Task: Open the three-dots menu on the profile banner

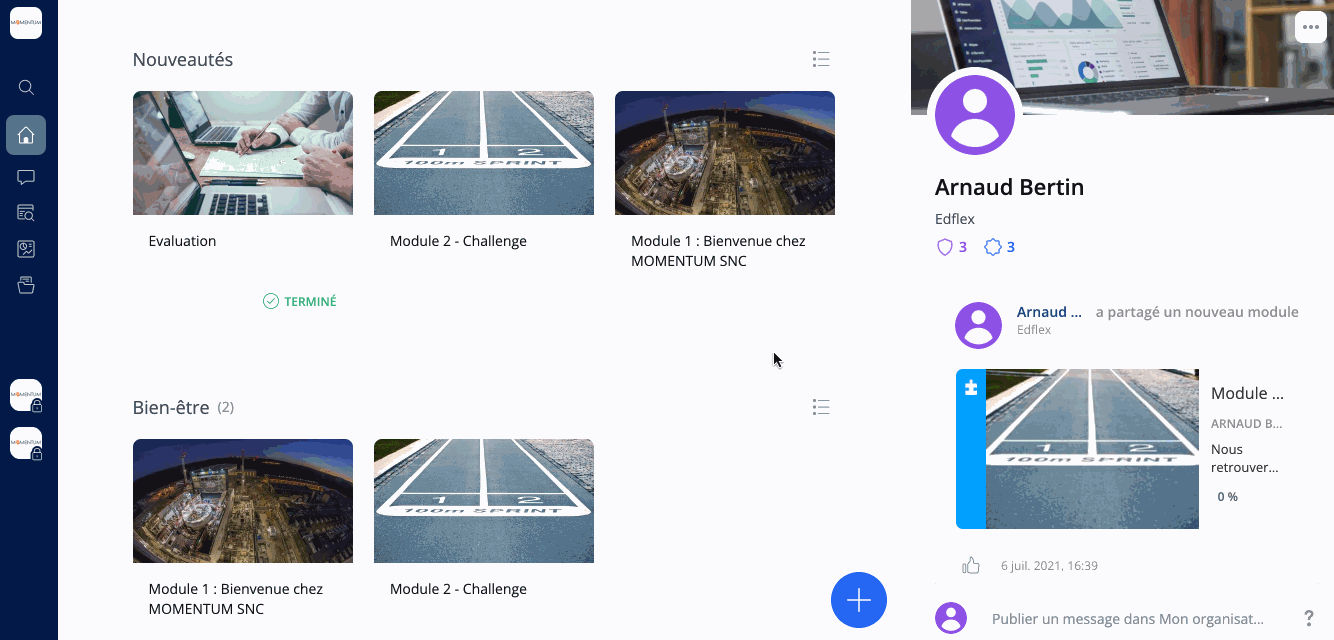Action: 1311,27
